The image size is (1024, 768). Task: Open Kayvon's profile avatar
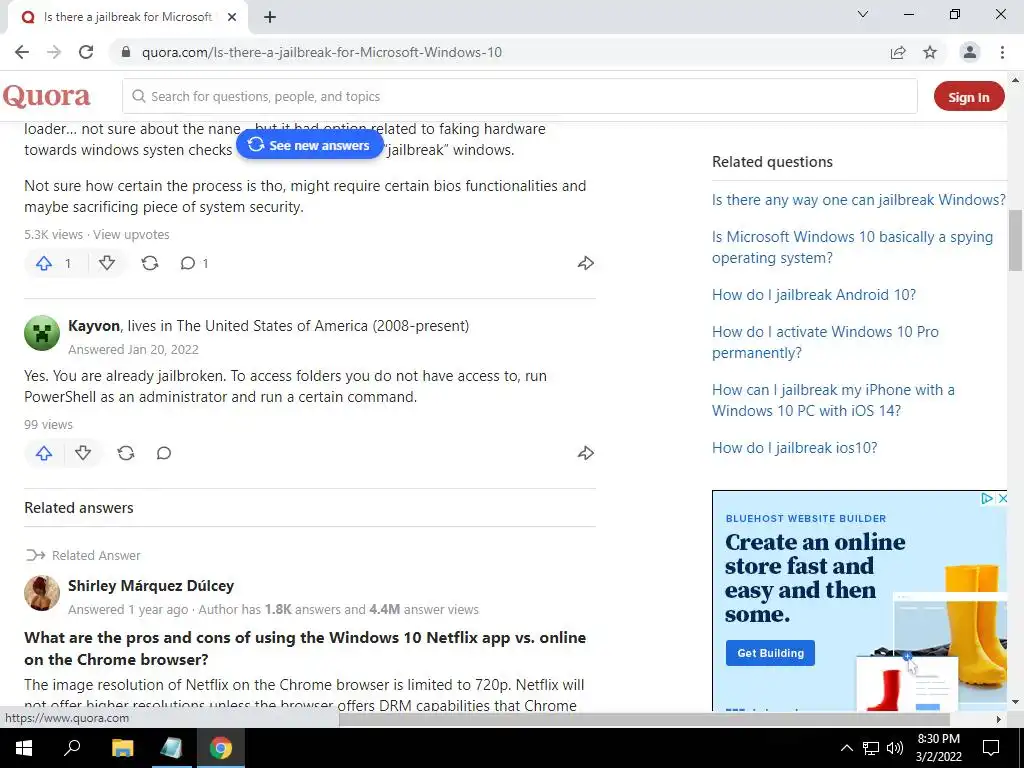coord(42,333)
